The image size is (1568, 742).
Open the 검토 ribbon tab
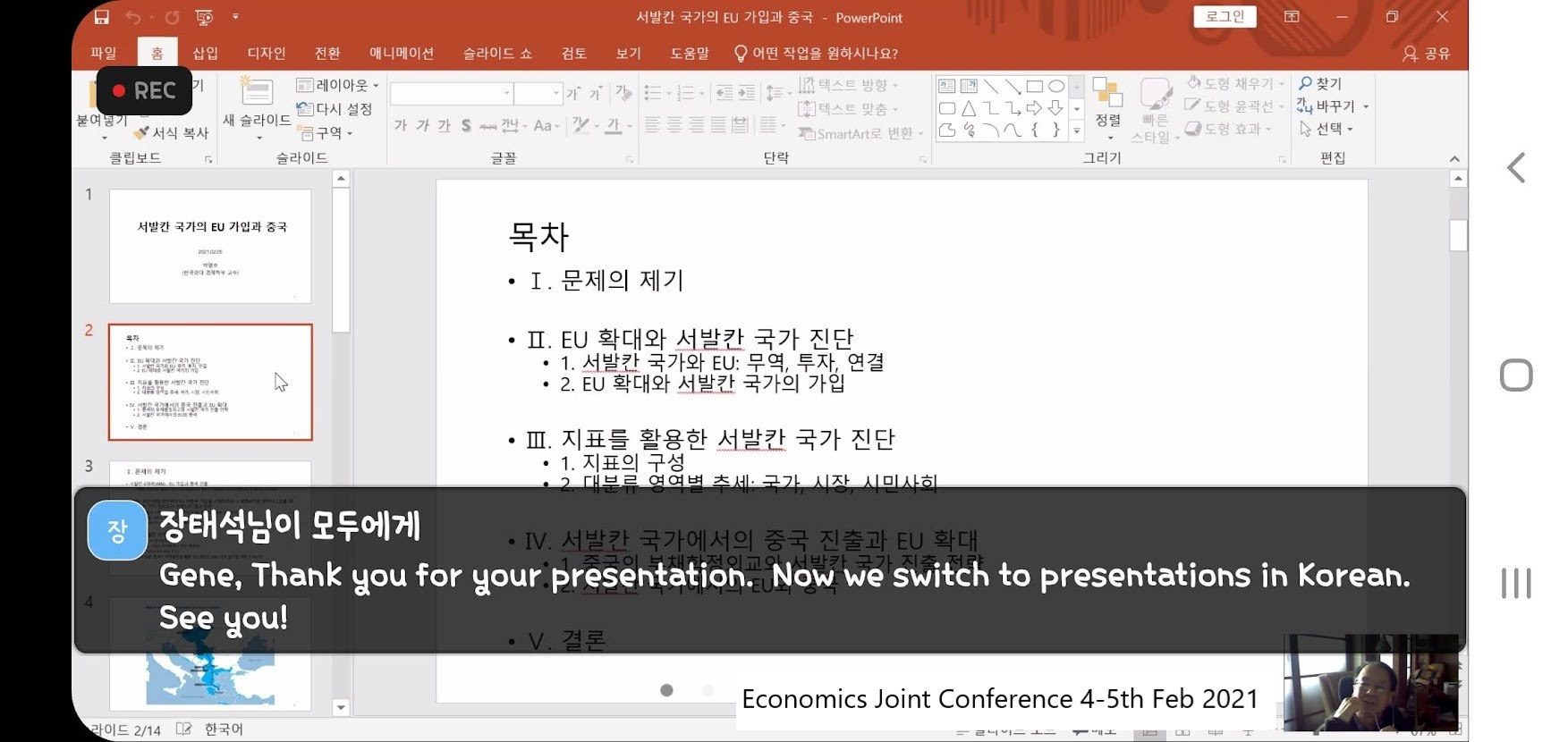[574, 53]
